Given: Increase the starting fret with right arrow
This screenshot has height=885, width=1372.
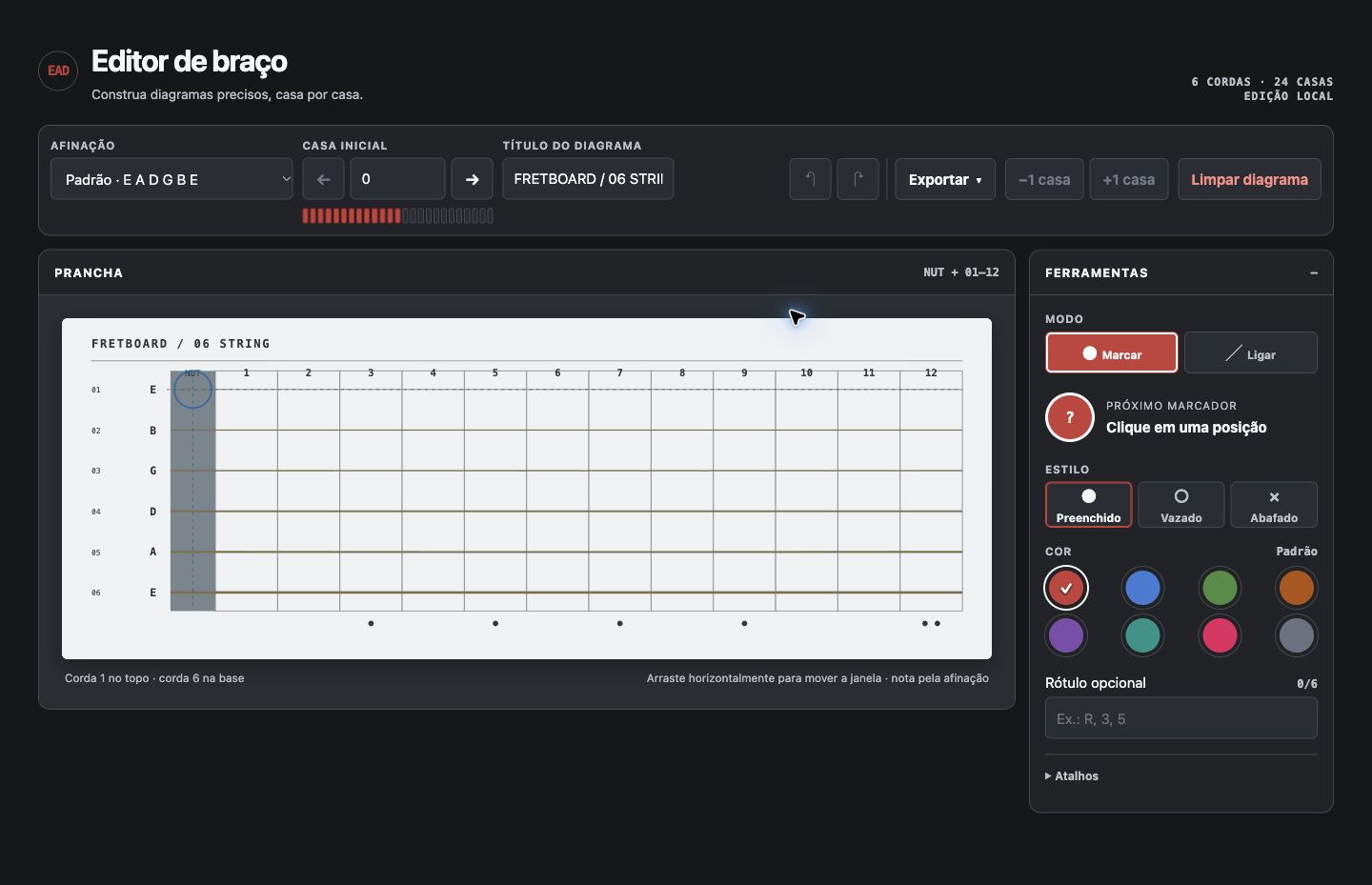Looking at the screenshot, I should click(x=472, y=179).
